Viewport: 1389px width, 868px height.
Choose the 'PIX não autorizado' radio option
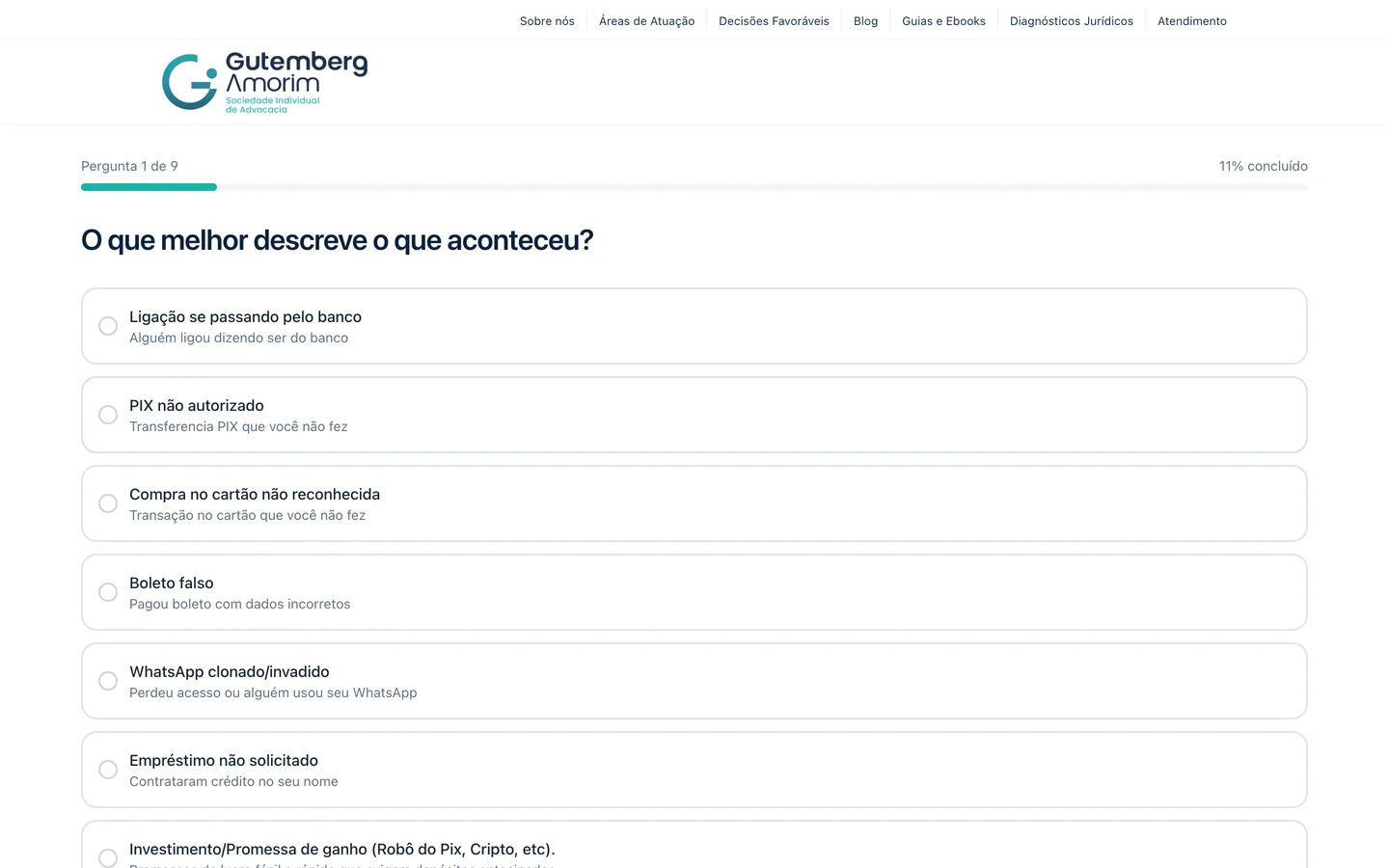click(108, 415)
